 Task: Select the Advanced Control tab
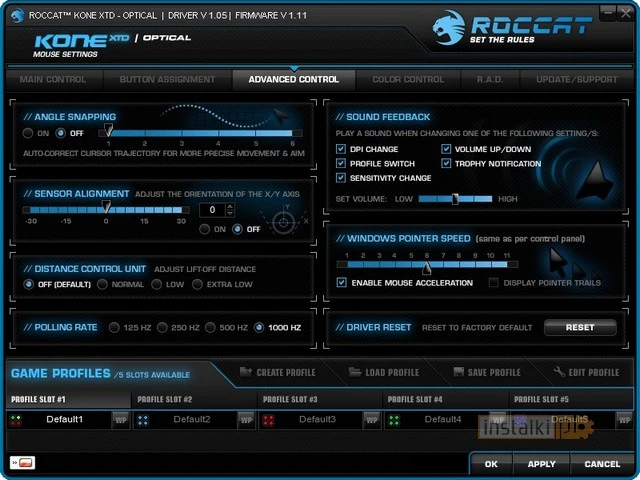click(x=294, y=80)
